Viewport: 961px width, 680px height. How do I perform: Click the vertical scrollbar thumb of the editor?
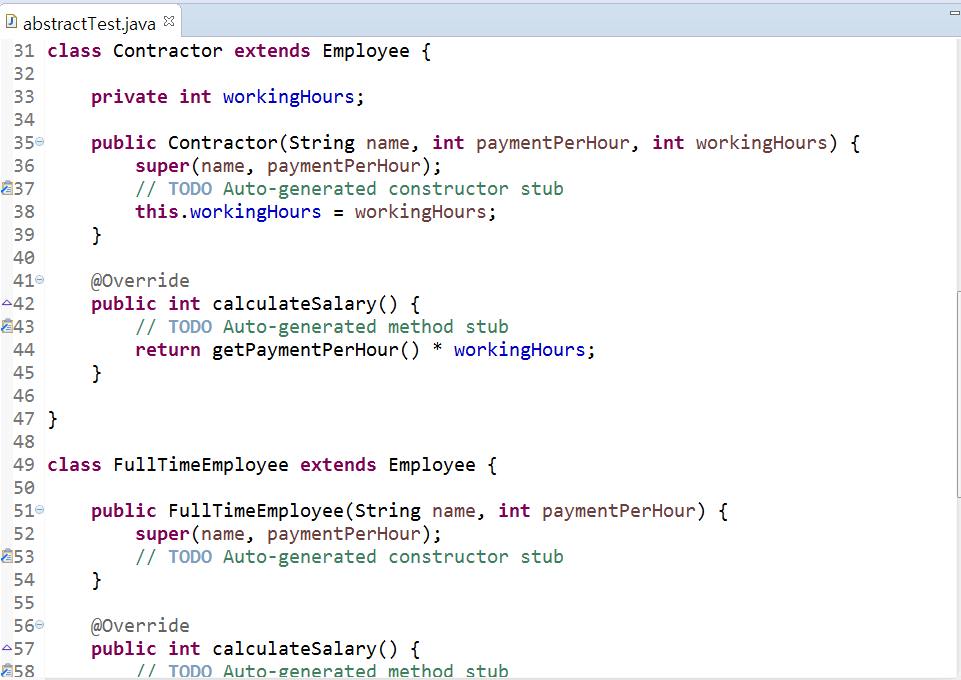[958, 395]
